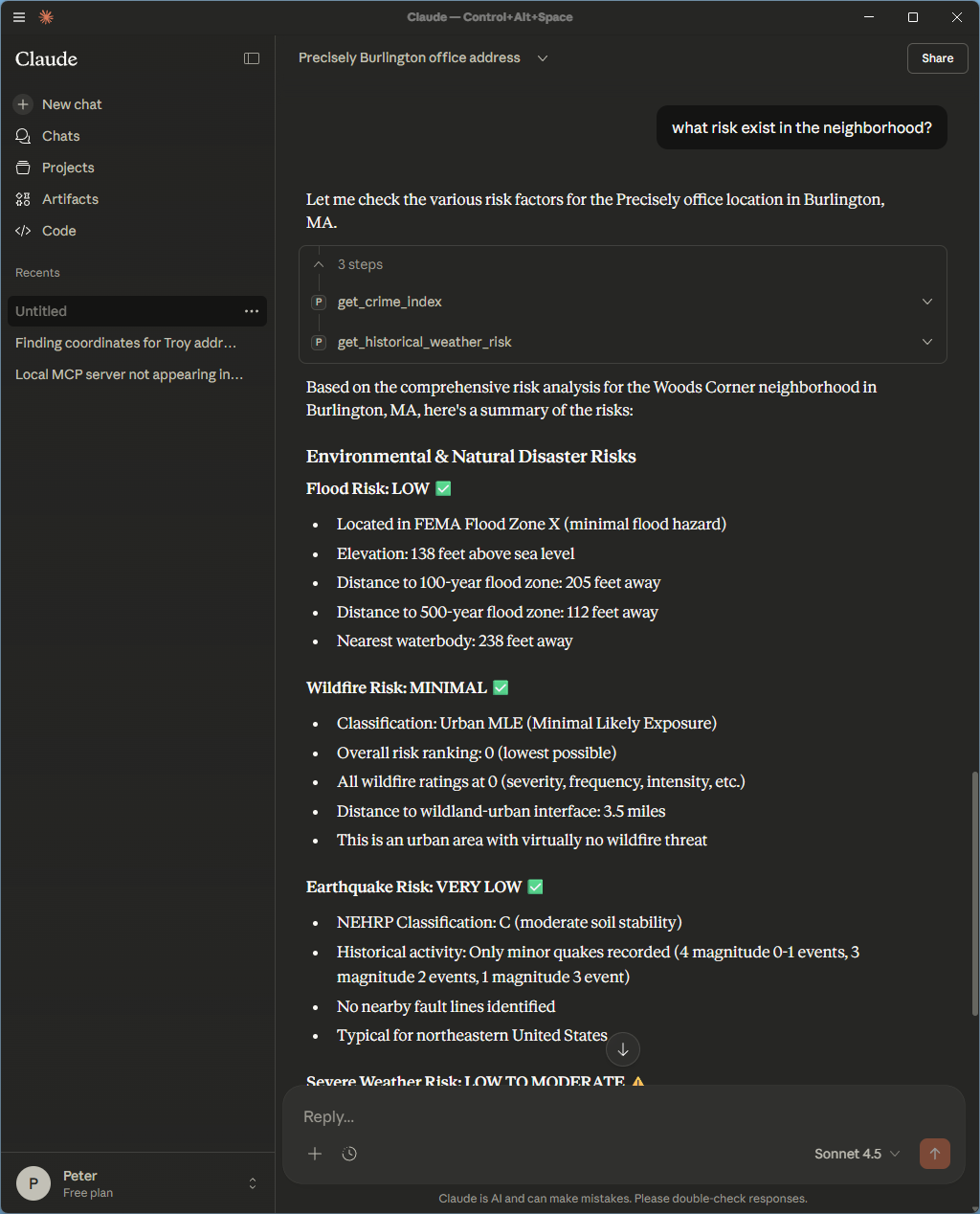The width and height of the screenshot is (980, 1214).
Task: Click the 'Precisely Burlington office address' title
Action: coord(410,58)
